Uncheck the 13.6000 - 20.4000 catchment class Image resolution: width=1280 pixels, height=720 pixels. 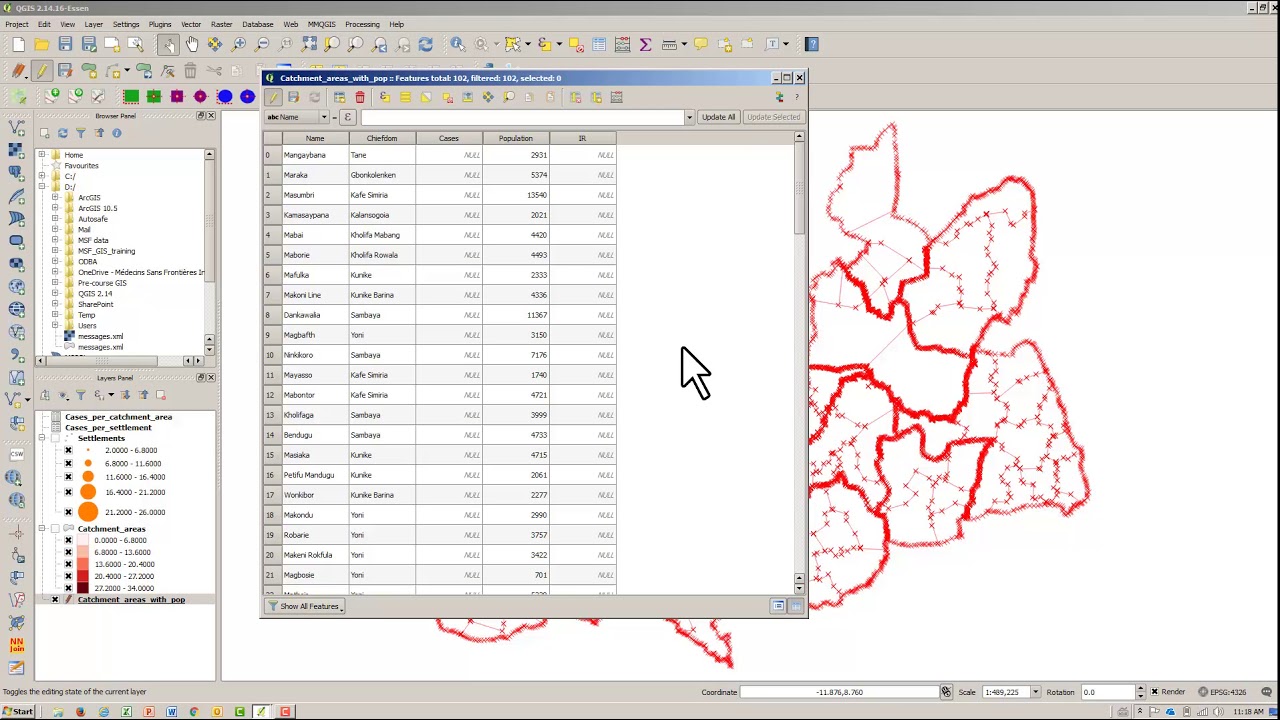(x=68, y=565)
